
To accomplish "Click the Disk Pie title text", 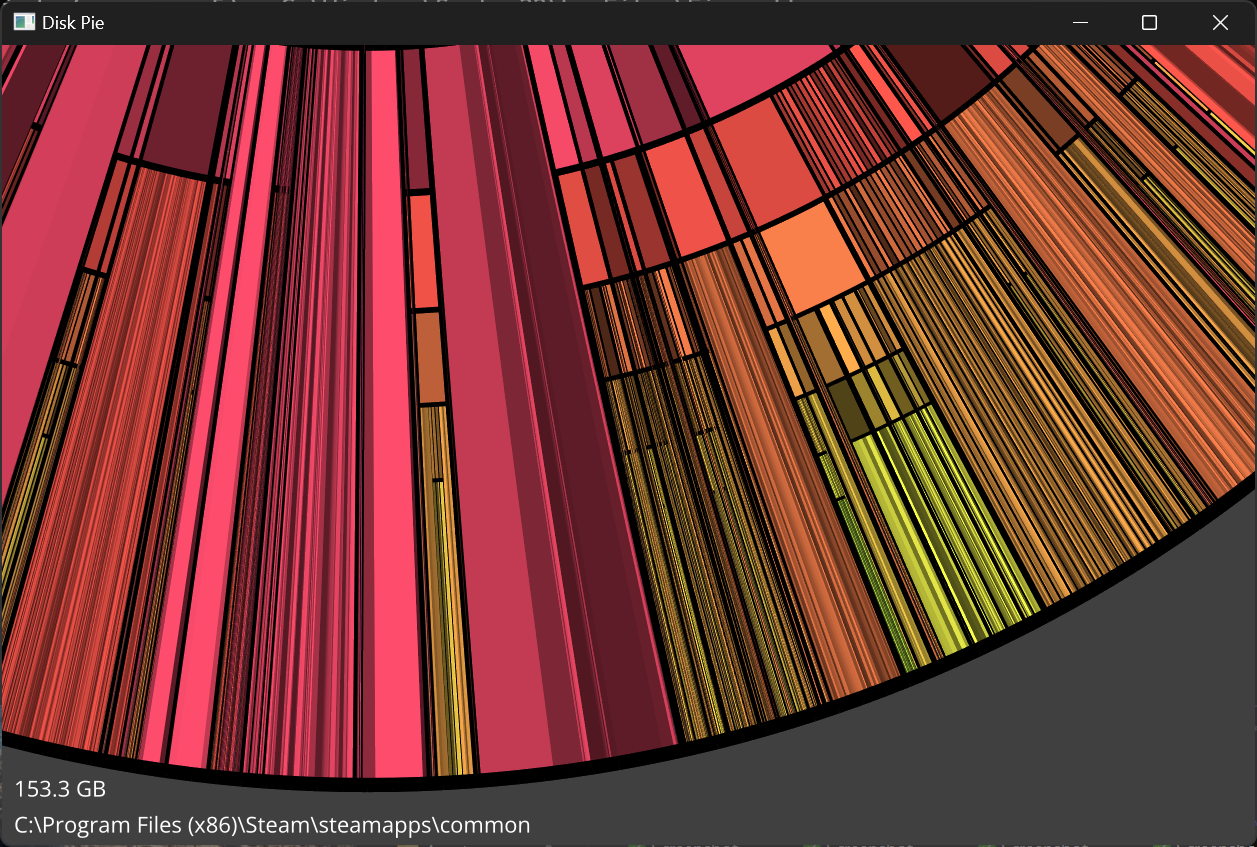I will point(73,22).
